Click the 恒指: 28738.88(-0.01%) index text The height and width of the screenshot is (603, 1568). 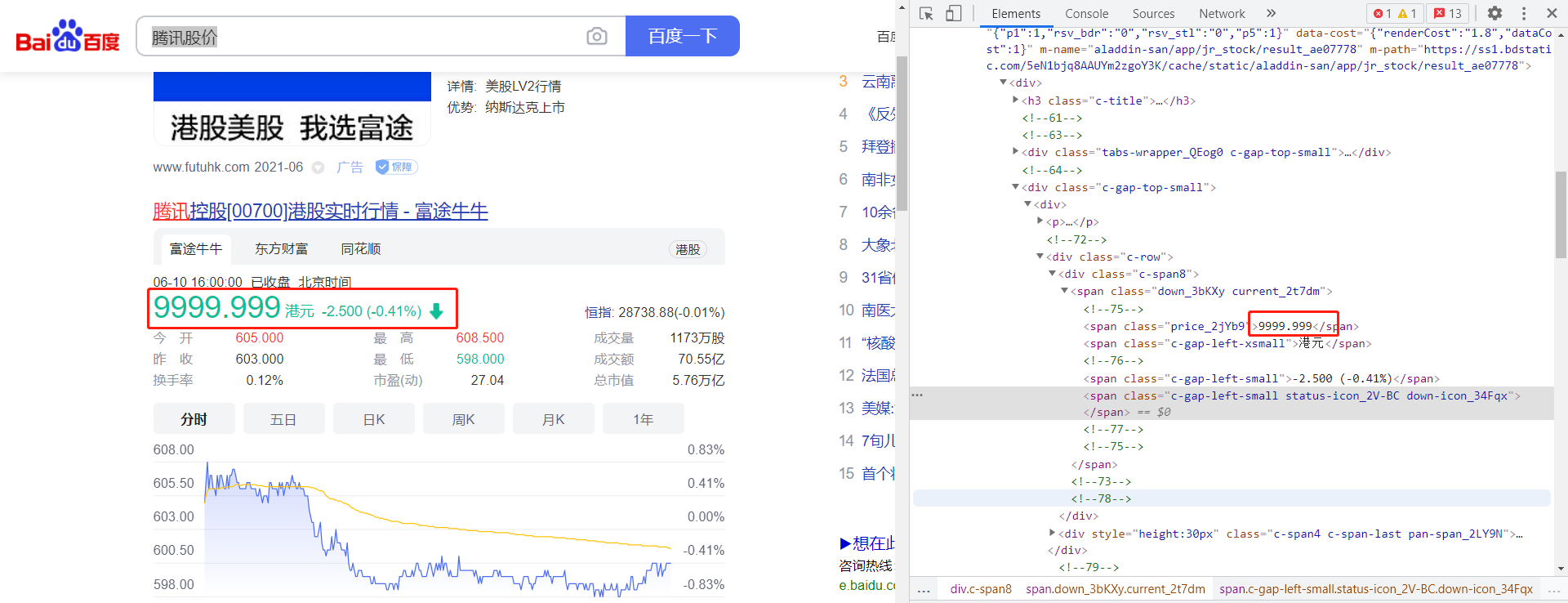tap(654, 312)
